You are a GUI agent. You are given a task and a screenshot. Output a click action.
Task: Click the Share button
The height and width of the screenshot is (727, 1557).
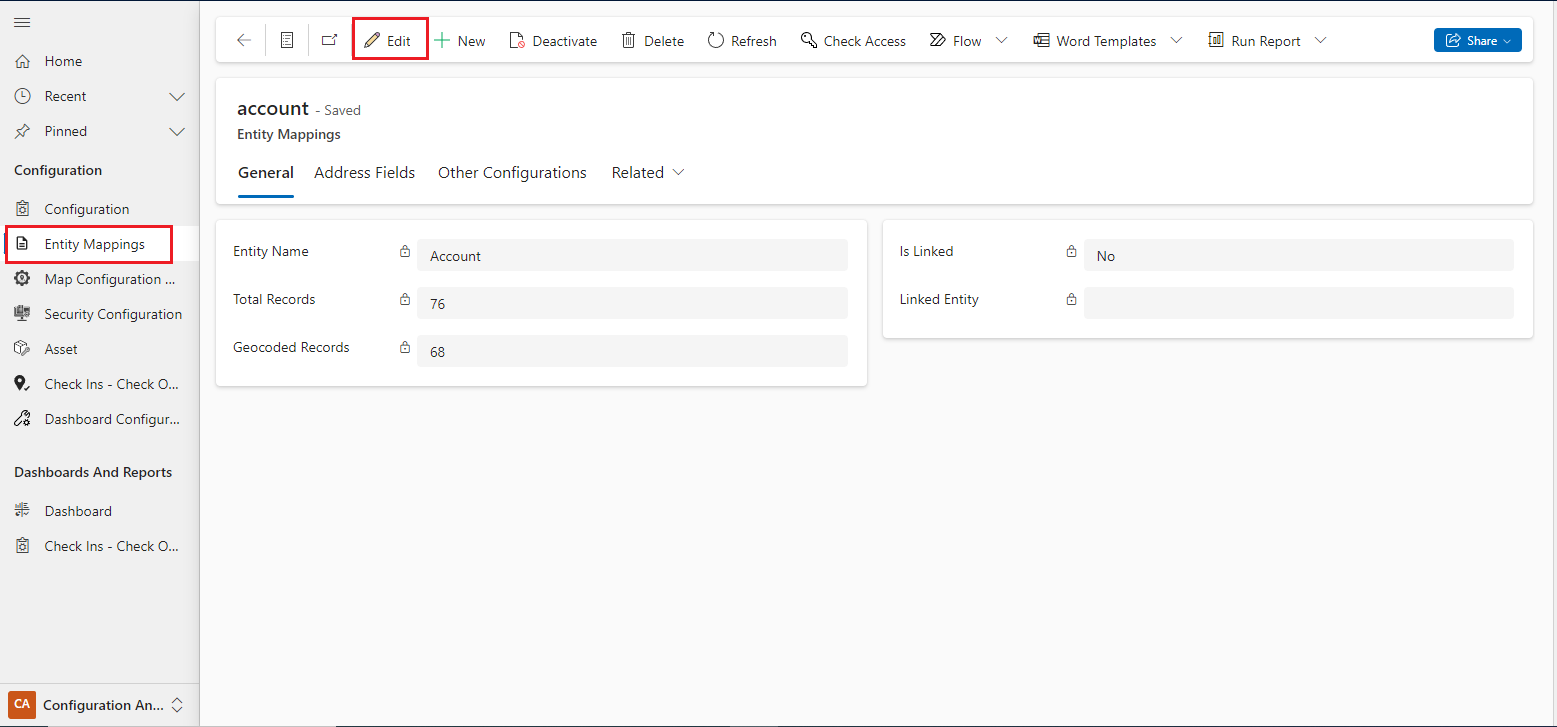pos(1477,41)
